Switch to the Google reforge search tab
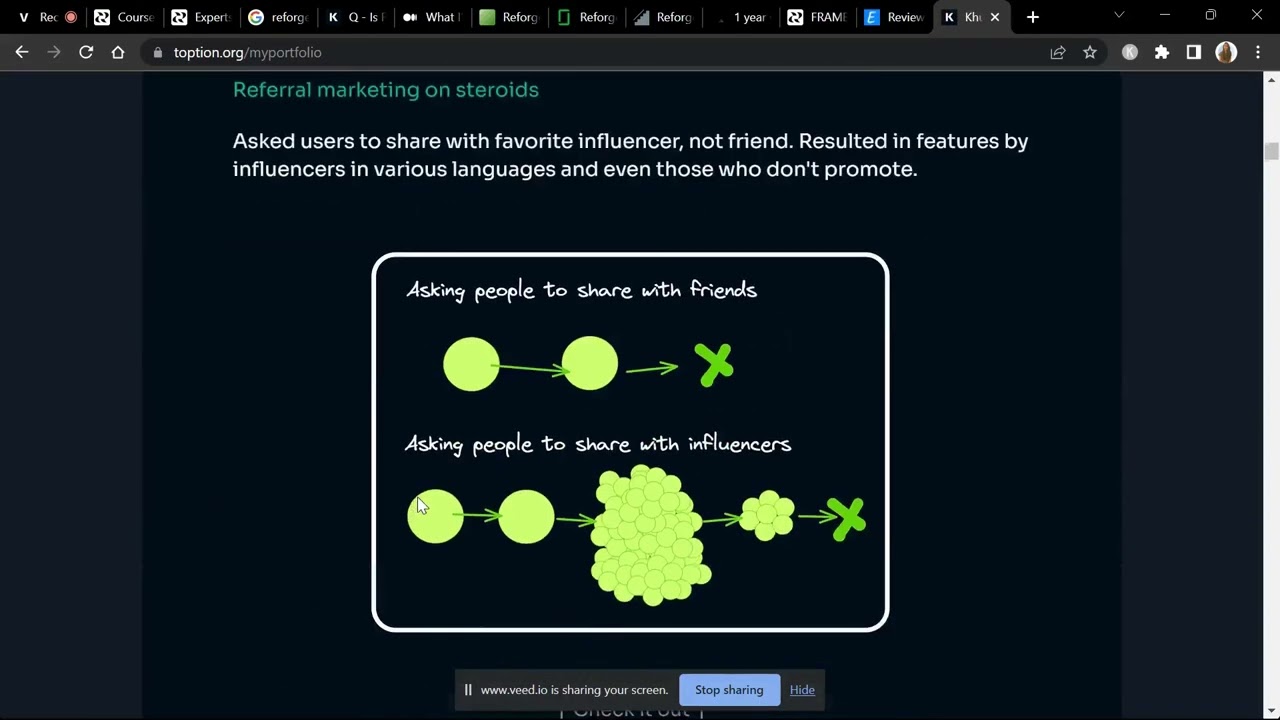Image resolution: width=1280 pixels, height=720 pixels. pyautogui.click(x=277, y=17)
